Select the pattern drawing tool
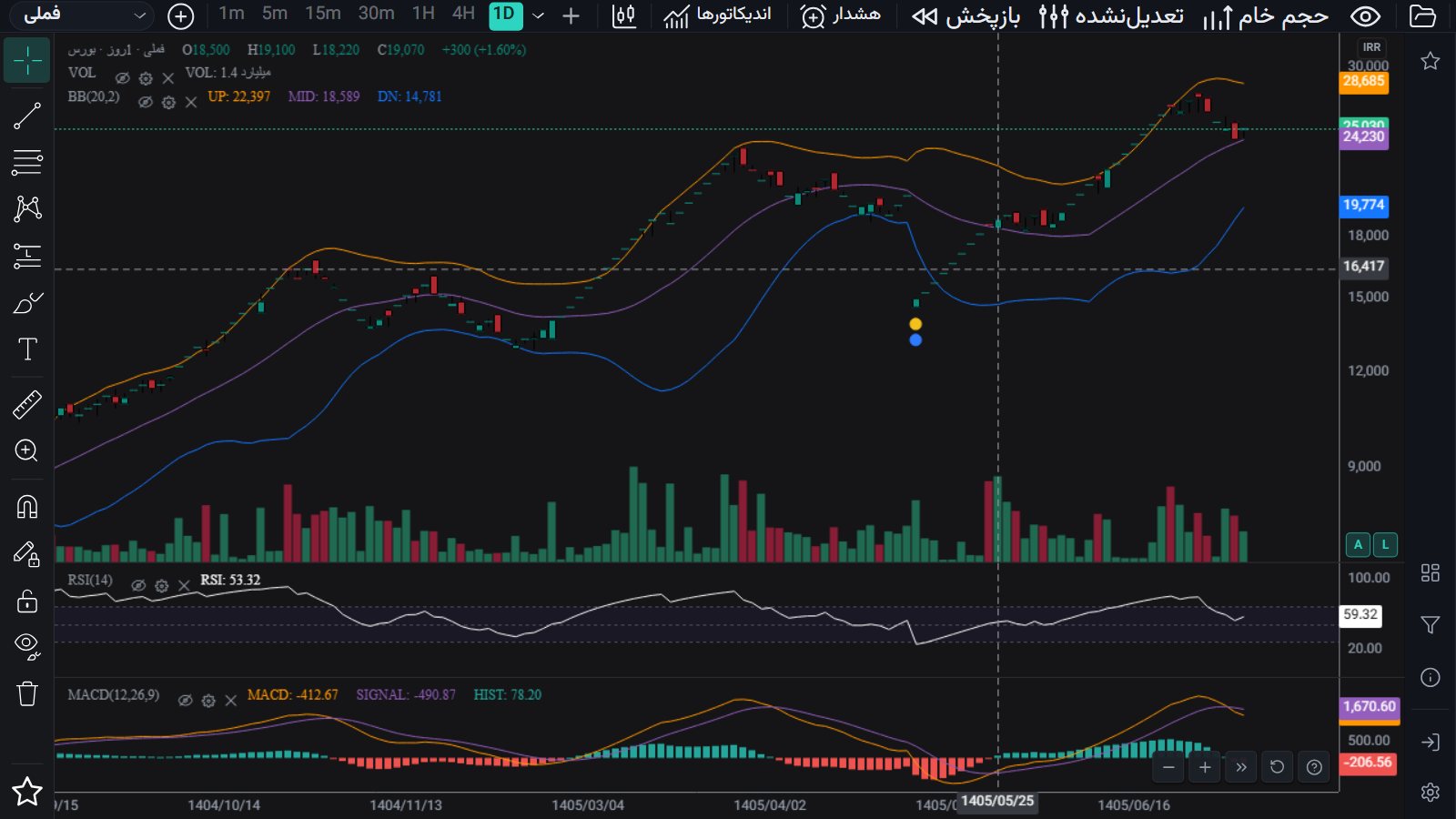Screen dimensions: 1456x819 27,208
